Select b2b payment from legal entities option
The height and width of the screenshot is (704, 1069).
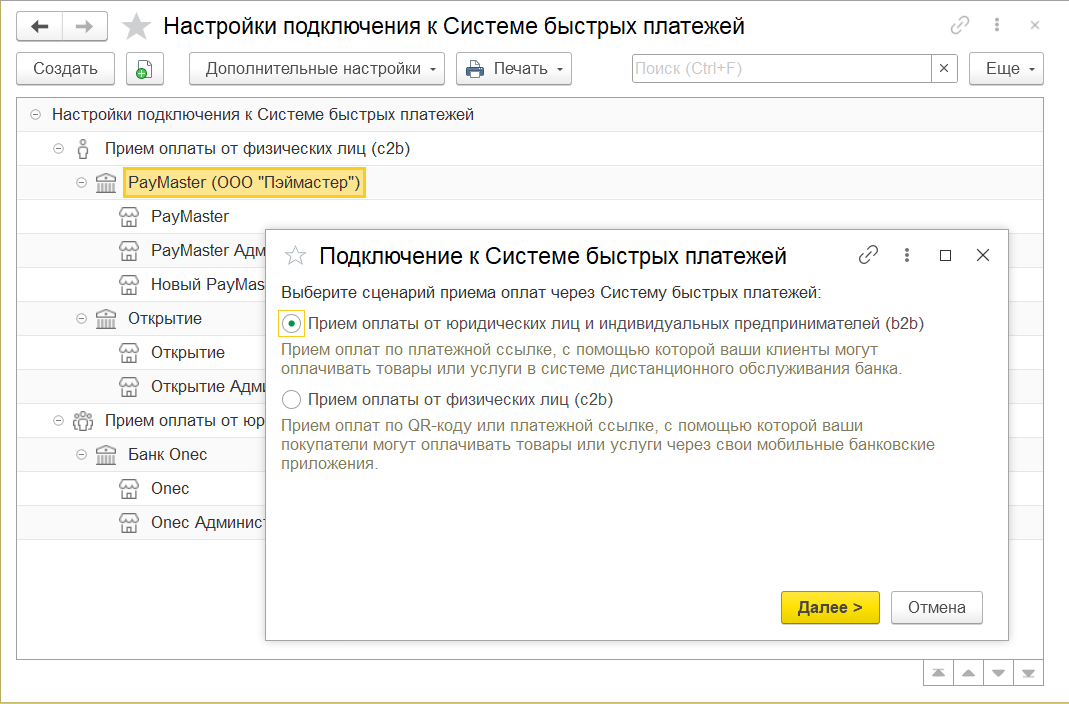tap(292, 323)
